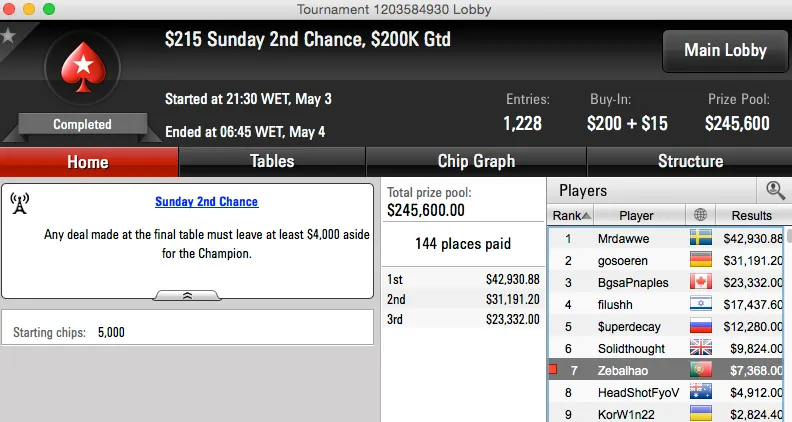792x422 pixels.
Task: Click Canada flag next to BgsaPnaples
Action: click(700, 283)
